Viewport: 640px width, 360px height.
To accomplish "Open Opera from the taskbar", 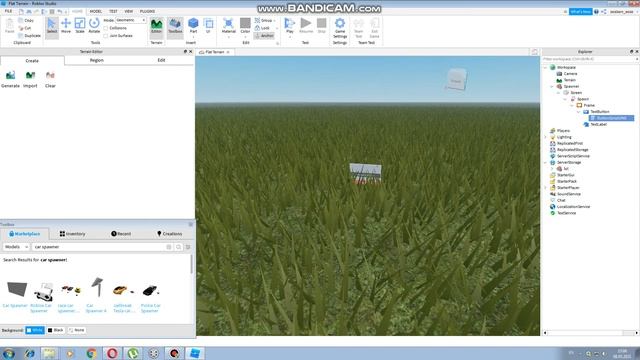I will pyautogui.click(x=112, y=353).
